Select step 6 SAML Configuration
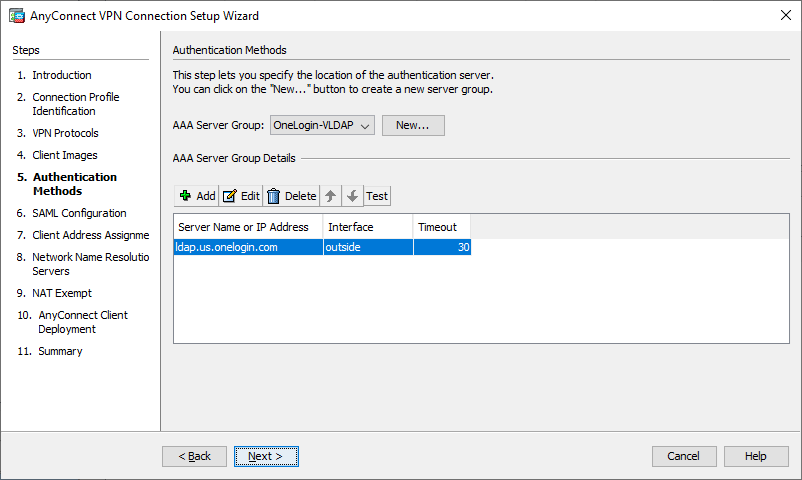 (72, 213)
